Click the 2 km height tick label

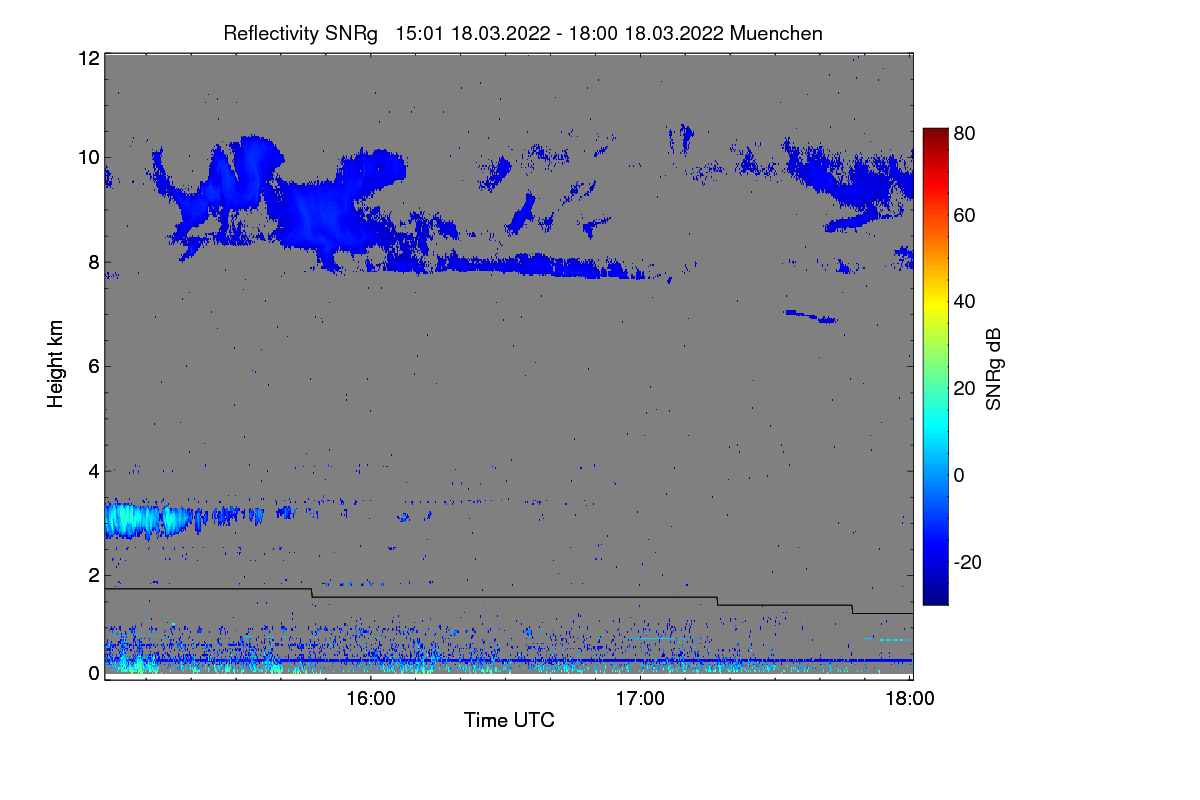(x=94, y=575)
